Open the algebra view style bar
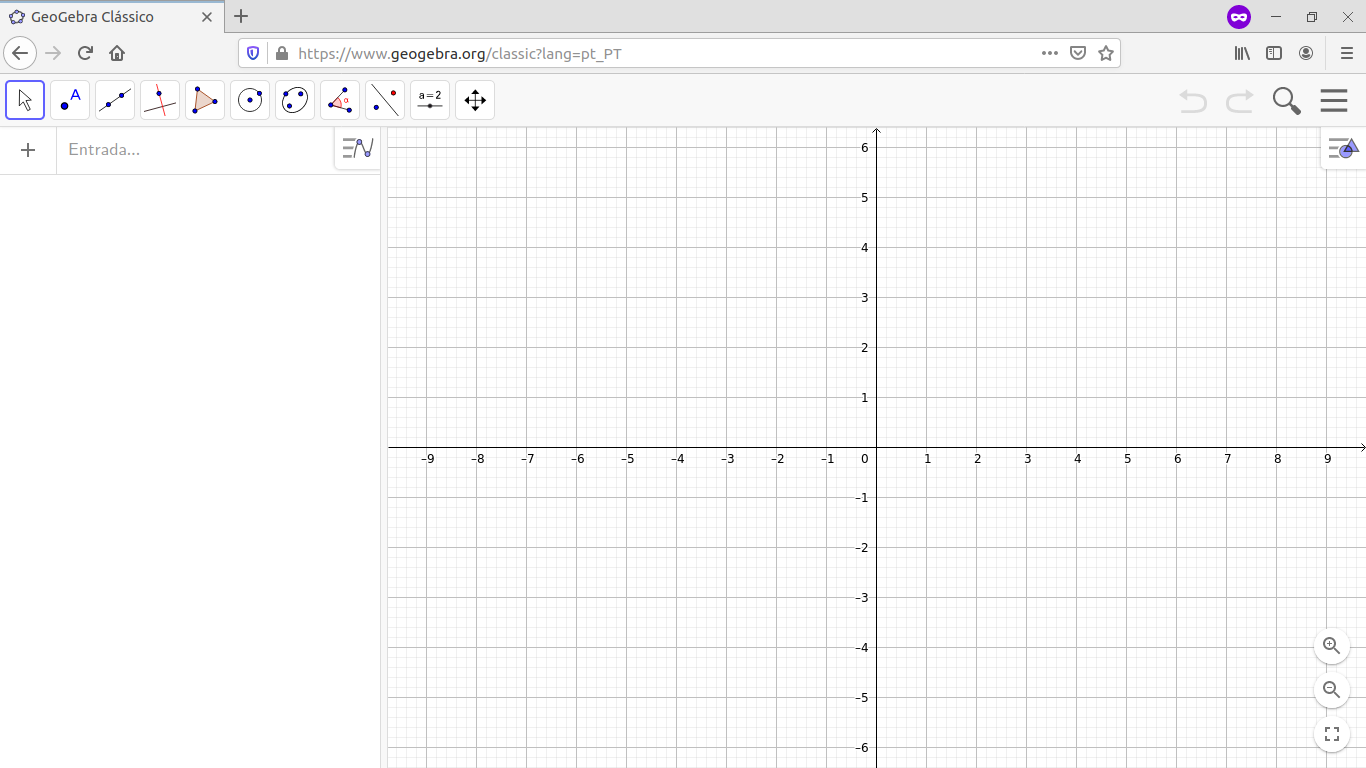Image resolution: width=1366 pixels, height=768 pixels. (358, 149)
